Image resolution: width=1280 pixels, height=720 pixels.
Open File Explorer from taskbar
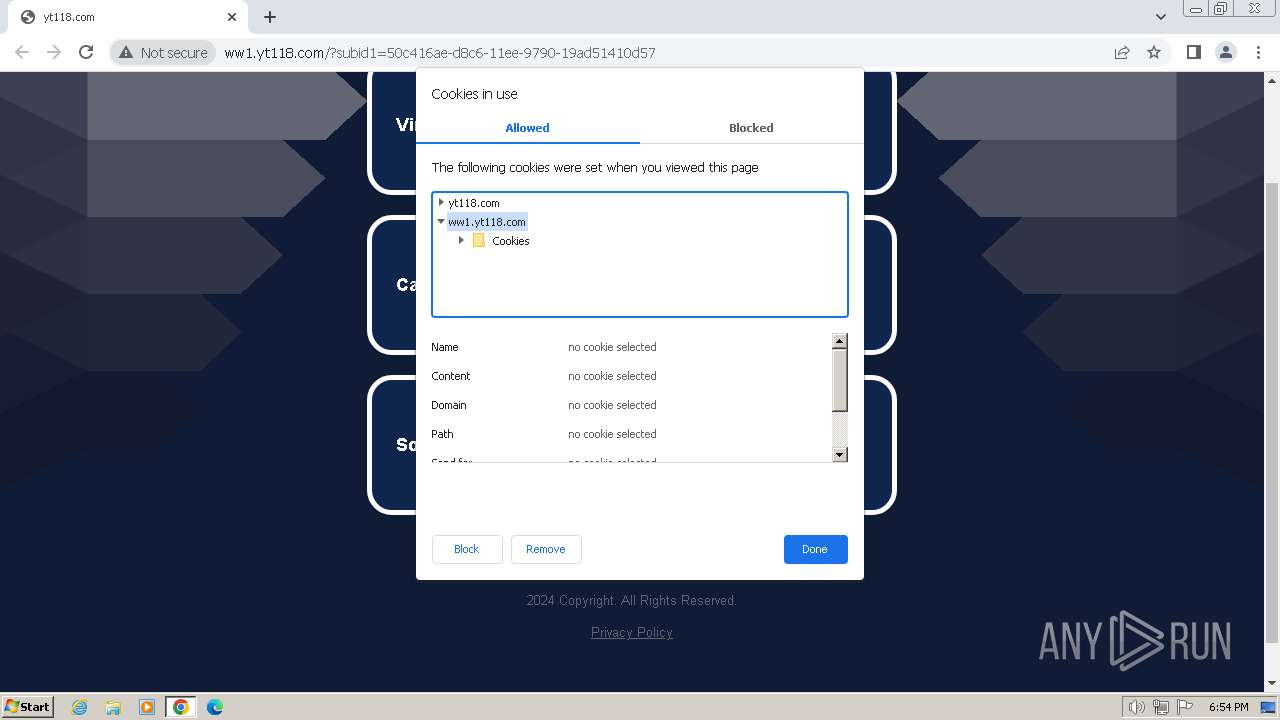pyautogui.click(x=113, y=707)
